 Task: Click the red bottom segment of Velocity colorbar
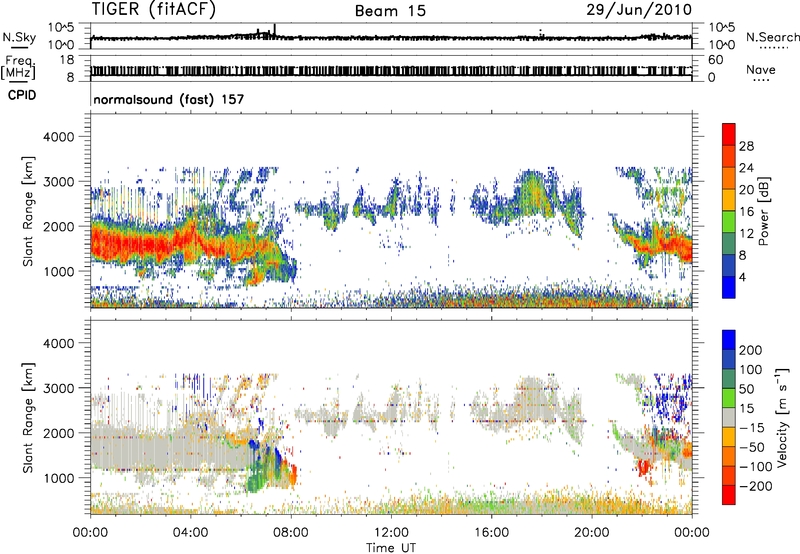click(729, 495)
